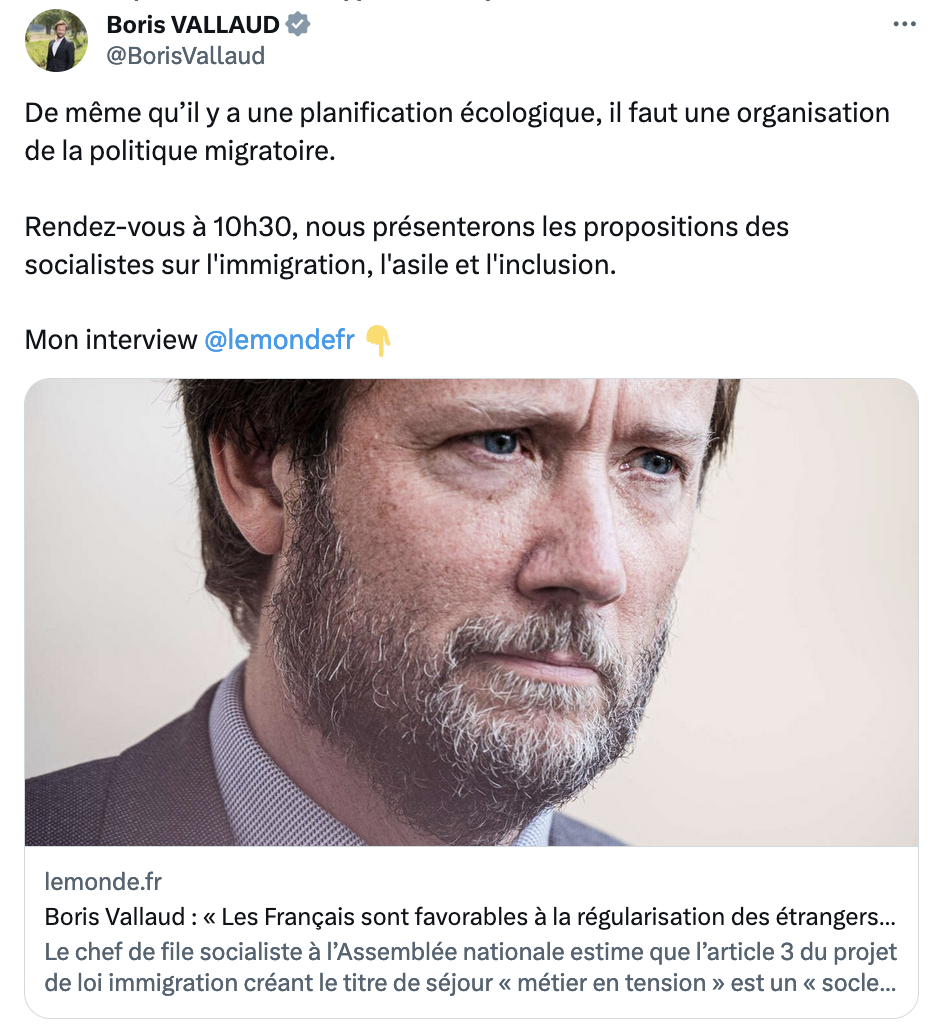Screen dimensions: 942x1030
Task: Click the description line "Le chef de file socialiste"
Action: coord(470,951)
